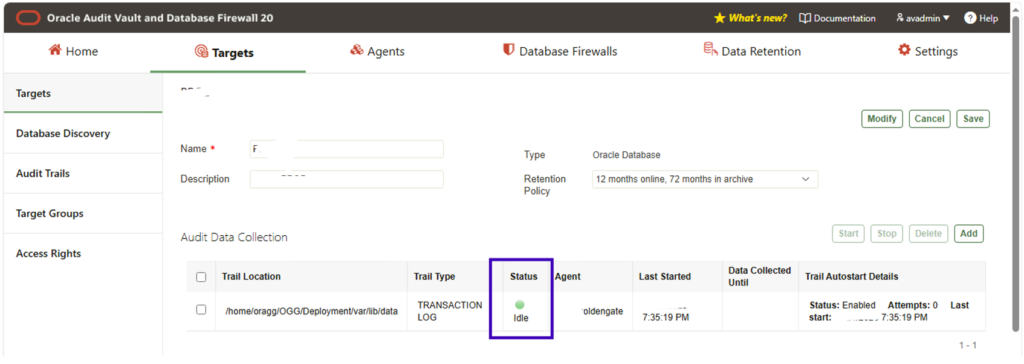Click the Oracle logo icon

[28, 18]
